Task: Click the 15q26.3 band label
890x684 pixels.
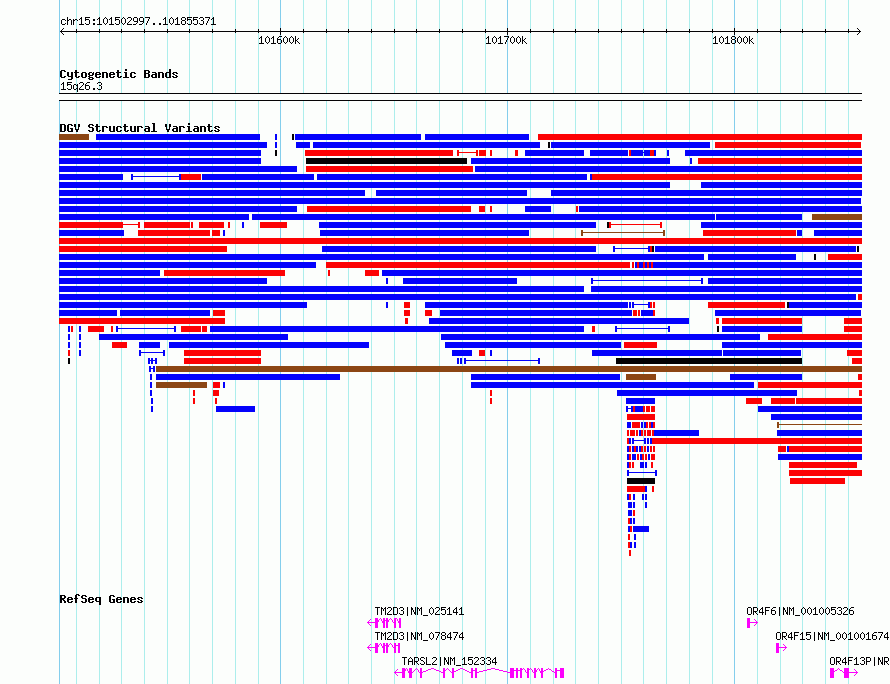Action: (x=81, y=86)
